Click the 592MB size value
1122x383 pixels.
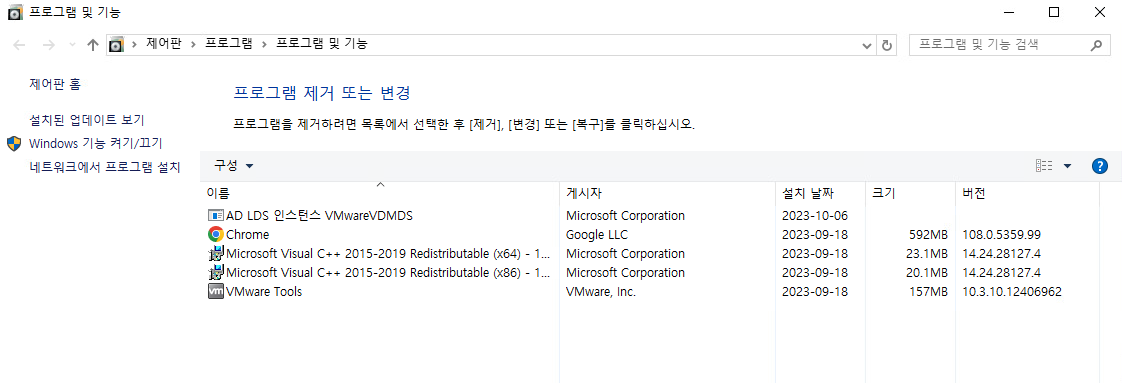point(928,234)
